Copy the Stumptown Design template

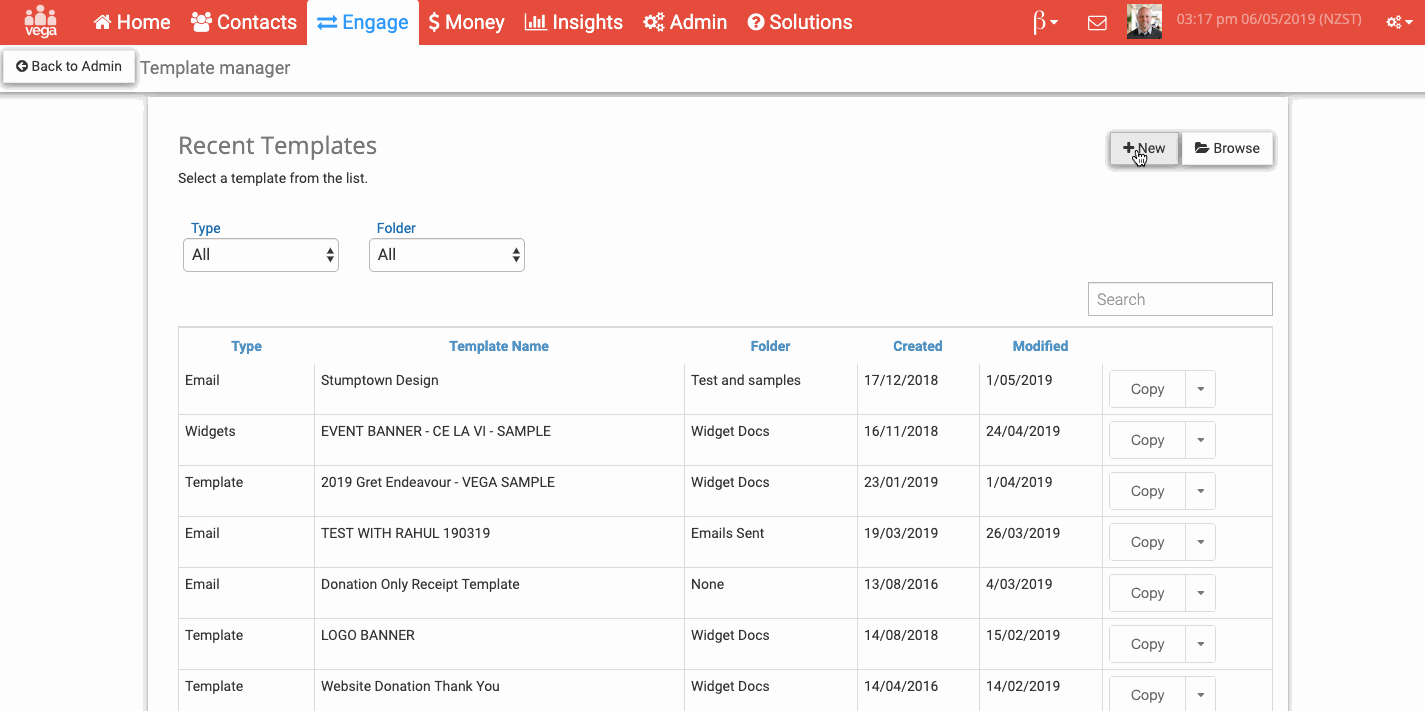(x=1147, y=389)
